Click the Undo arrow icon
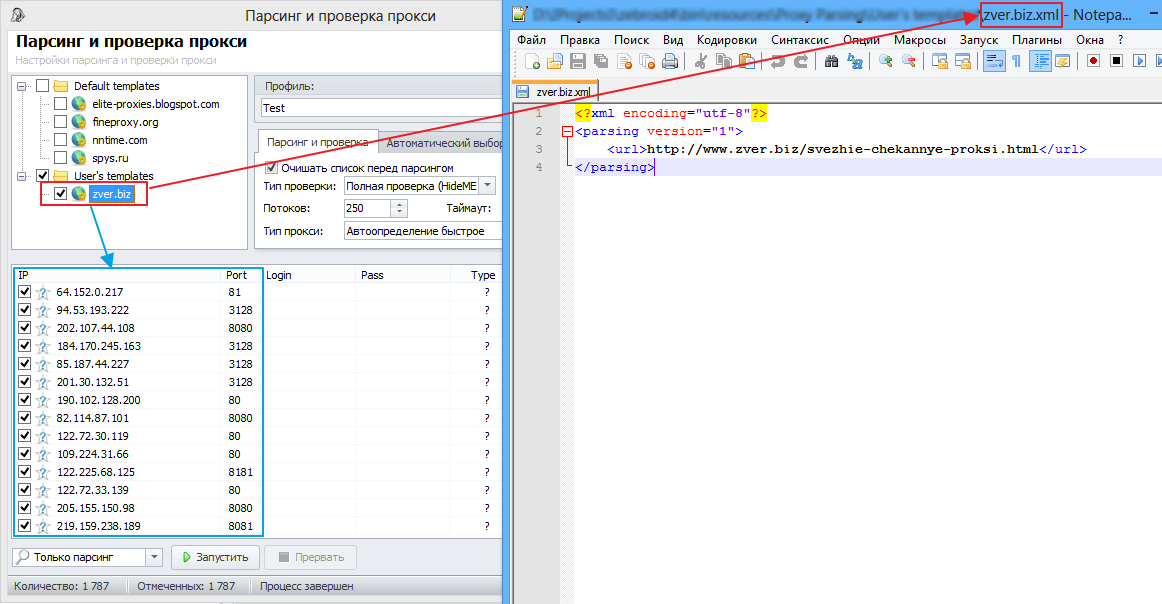The height and width of the screenshot is (604, 1162). point(779,61)
